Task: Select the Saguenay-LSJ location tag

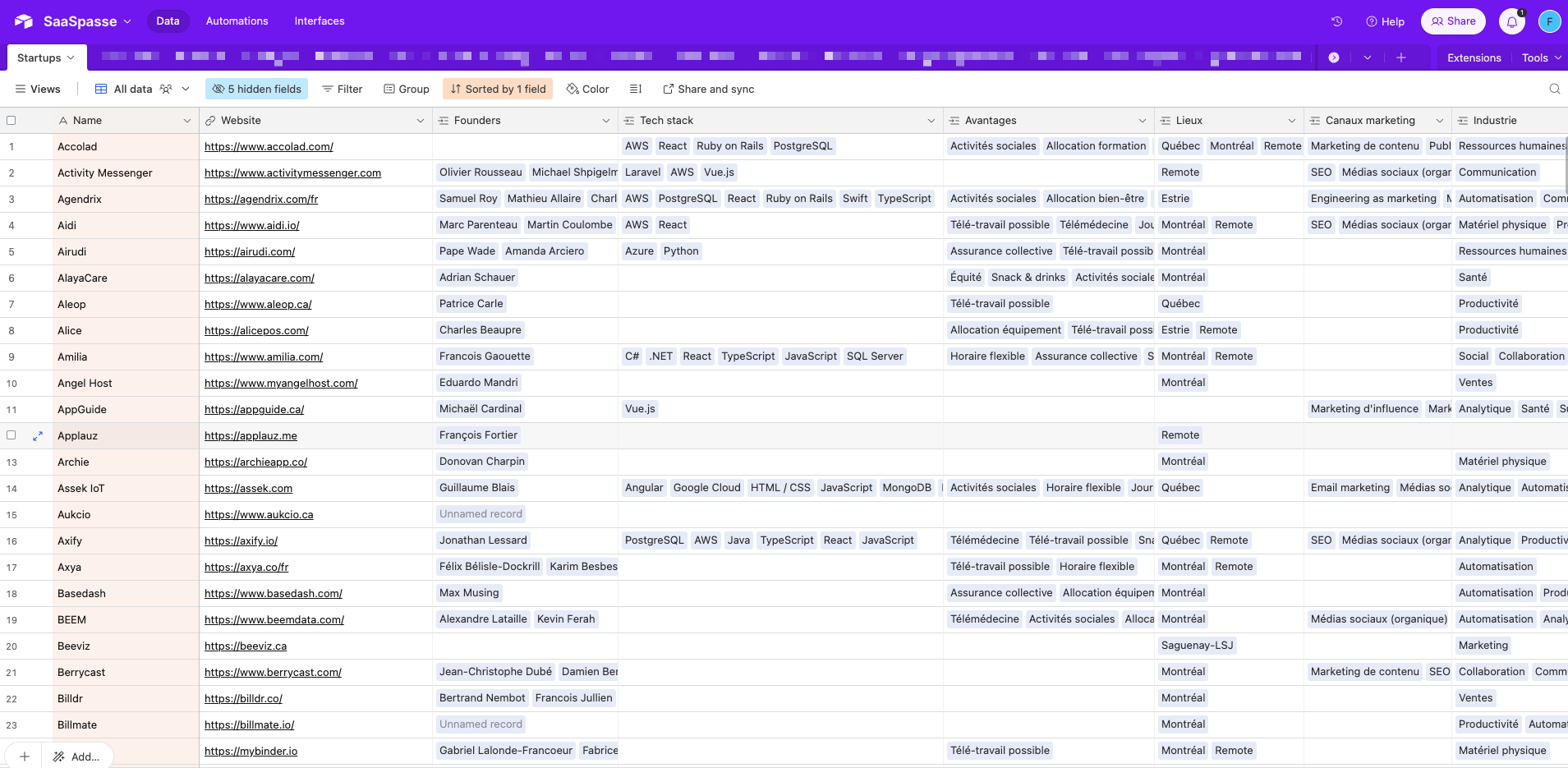Action: tap(1197, 646)
